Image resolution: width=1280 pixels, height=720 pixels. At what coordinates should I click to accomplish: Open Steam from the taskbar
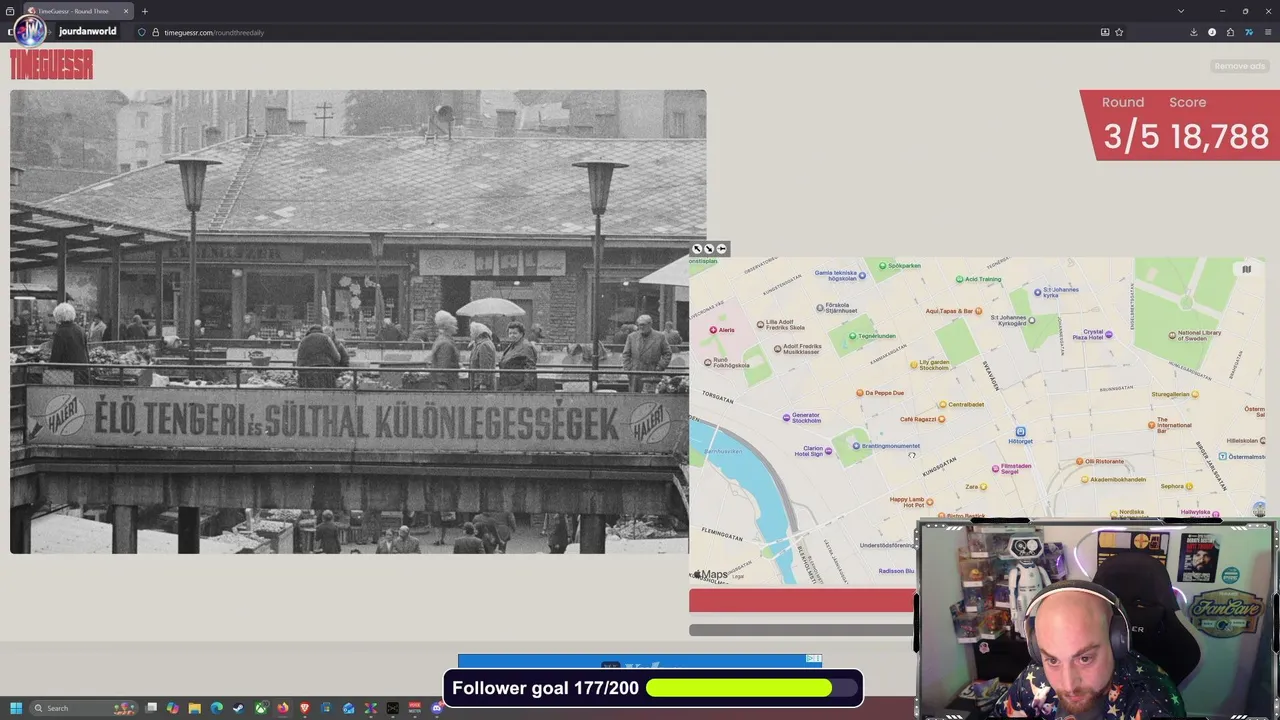point(239,708)
